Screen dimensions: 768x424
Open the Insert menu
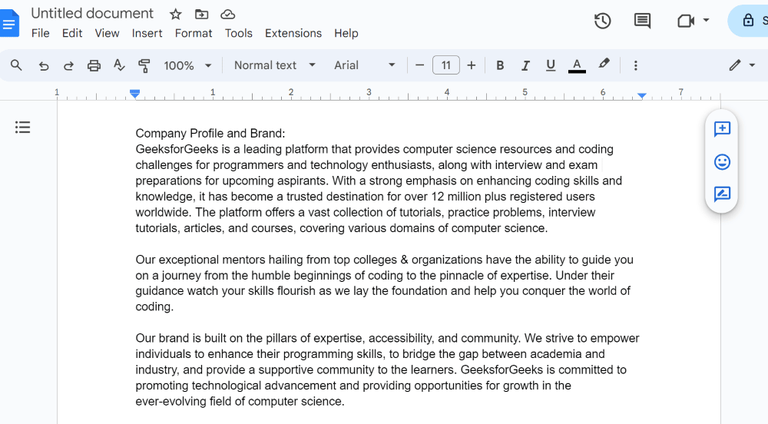click(x=147, y=33)
